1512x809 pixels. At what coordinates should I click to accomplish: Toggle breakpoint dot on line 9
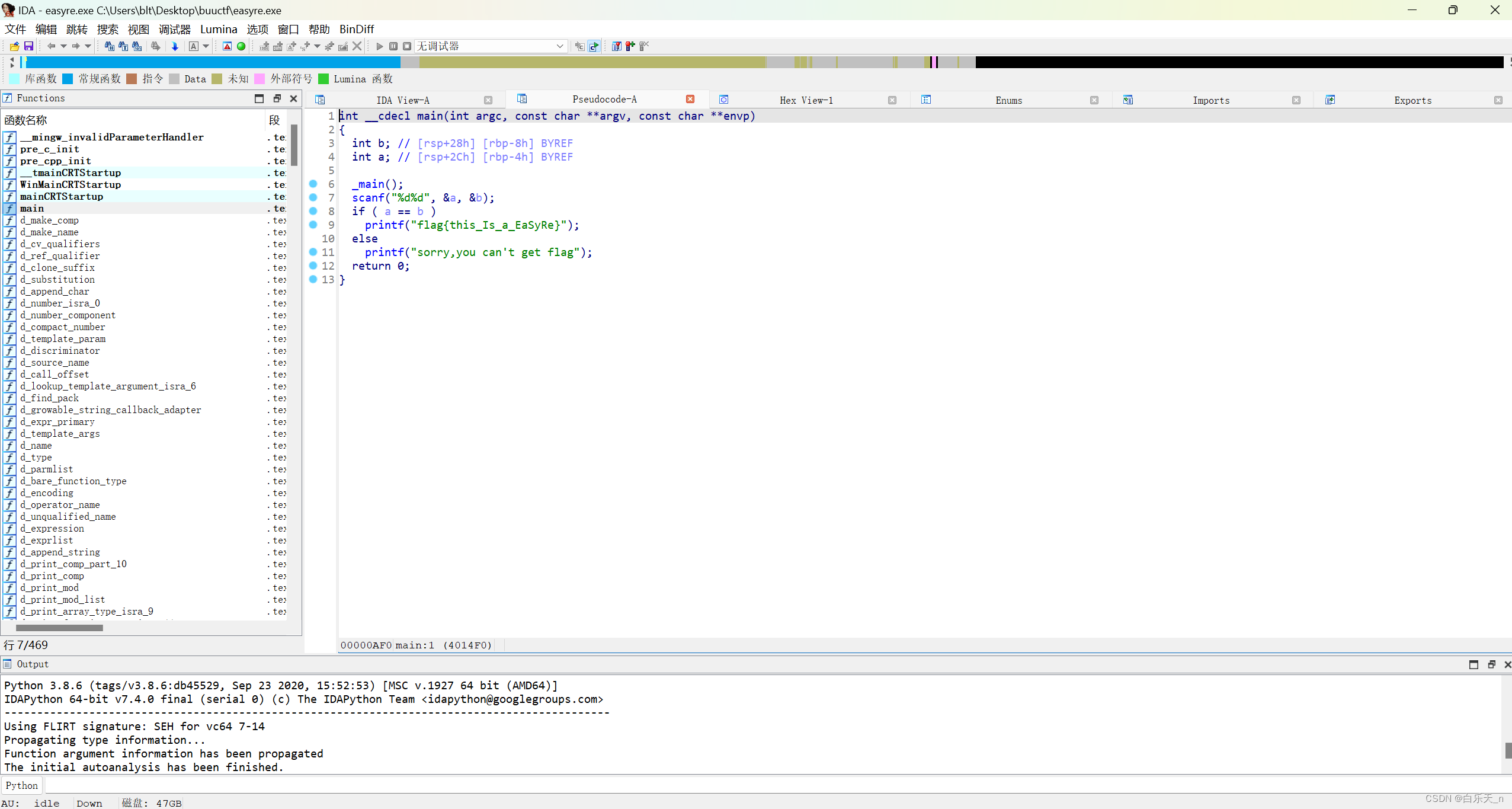coord(313,225)
